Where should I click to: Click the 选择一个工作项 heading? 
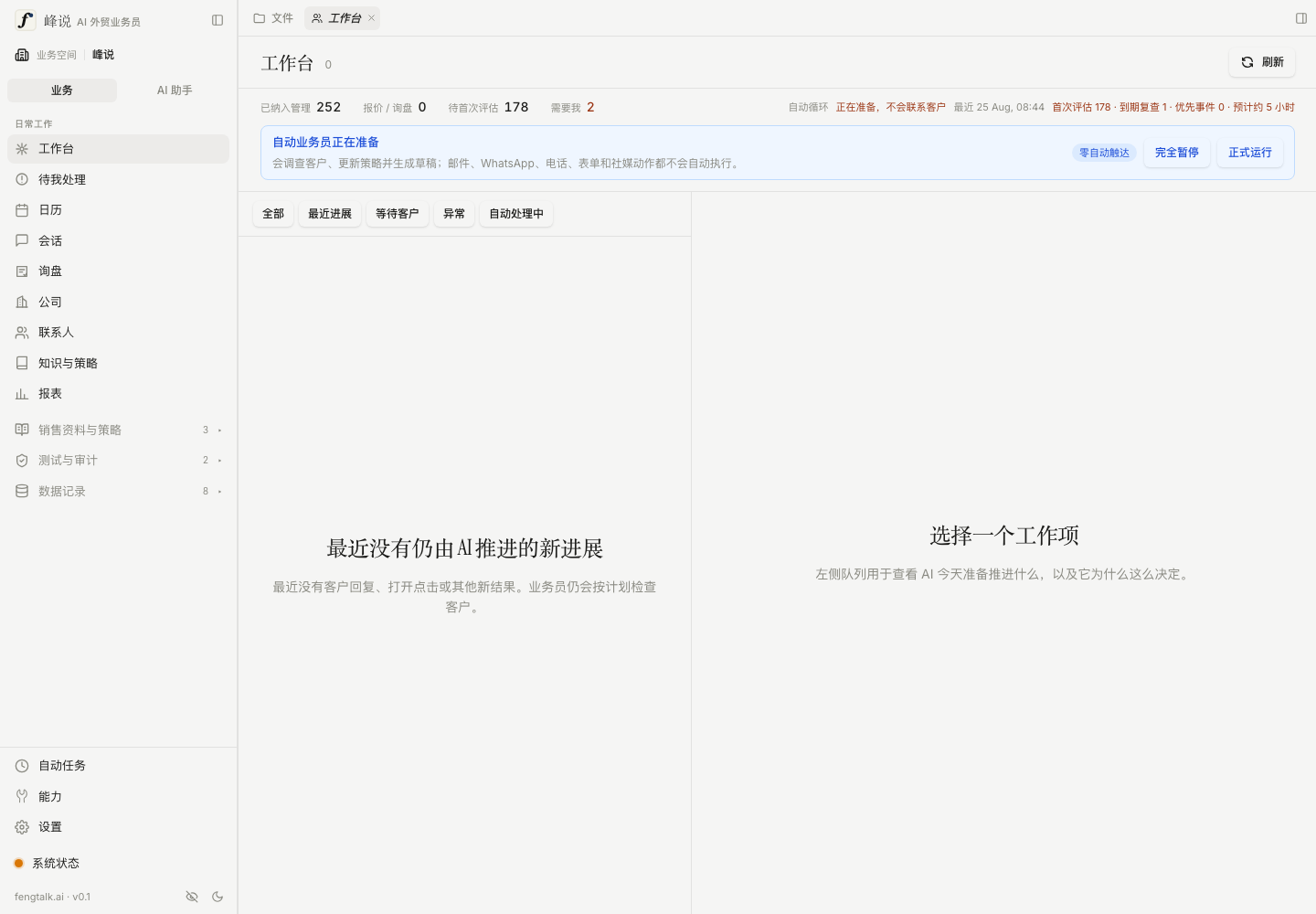[x=1004, y=536]
